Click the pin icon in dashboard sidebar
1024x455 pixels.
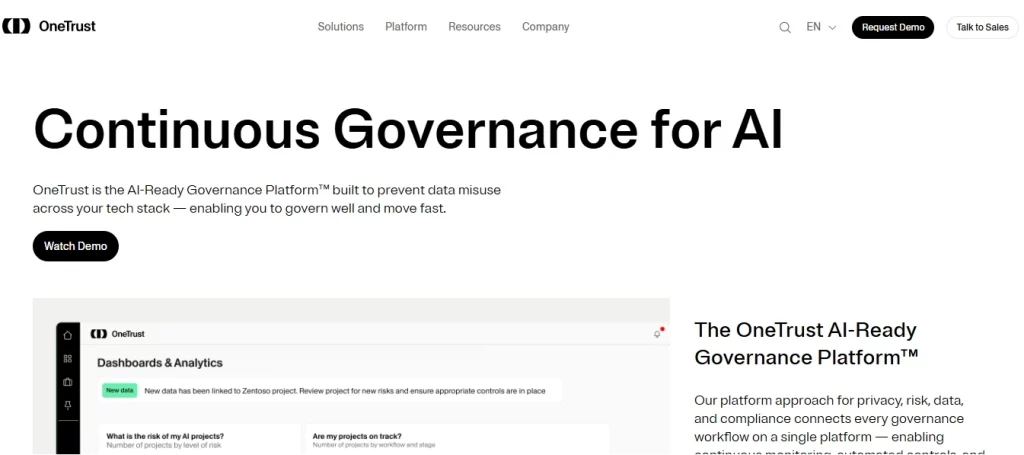click(x=68, y=405)
